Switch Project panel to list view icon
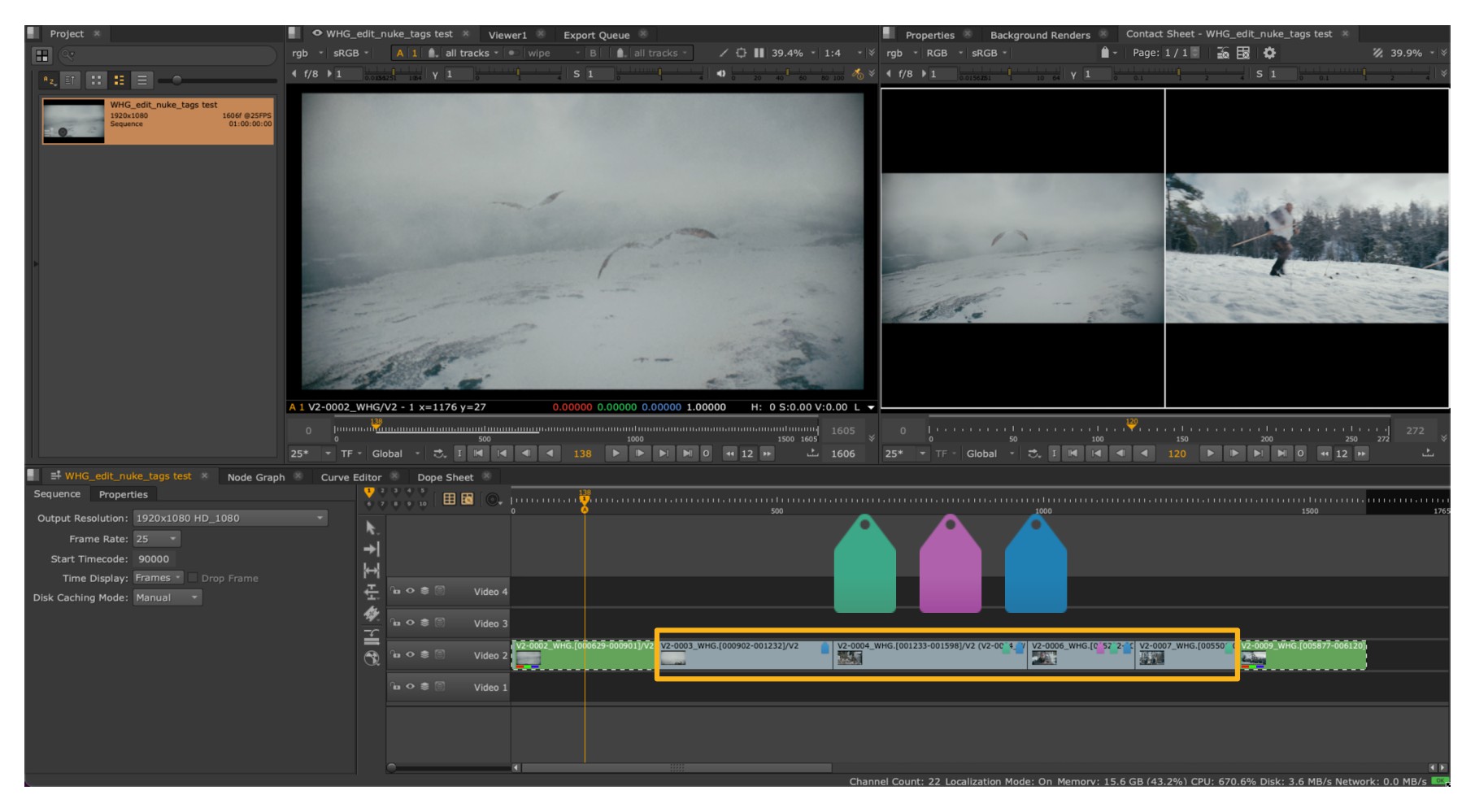The width and height of the screenshot is (1475, 812). point(143,80)
